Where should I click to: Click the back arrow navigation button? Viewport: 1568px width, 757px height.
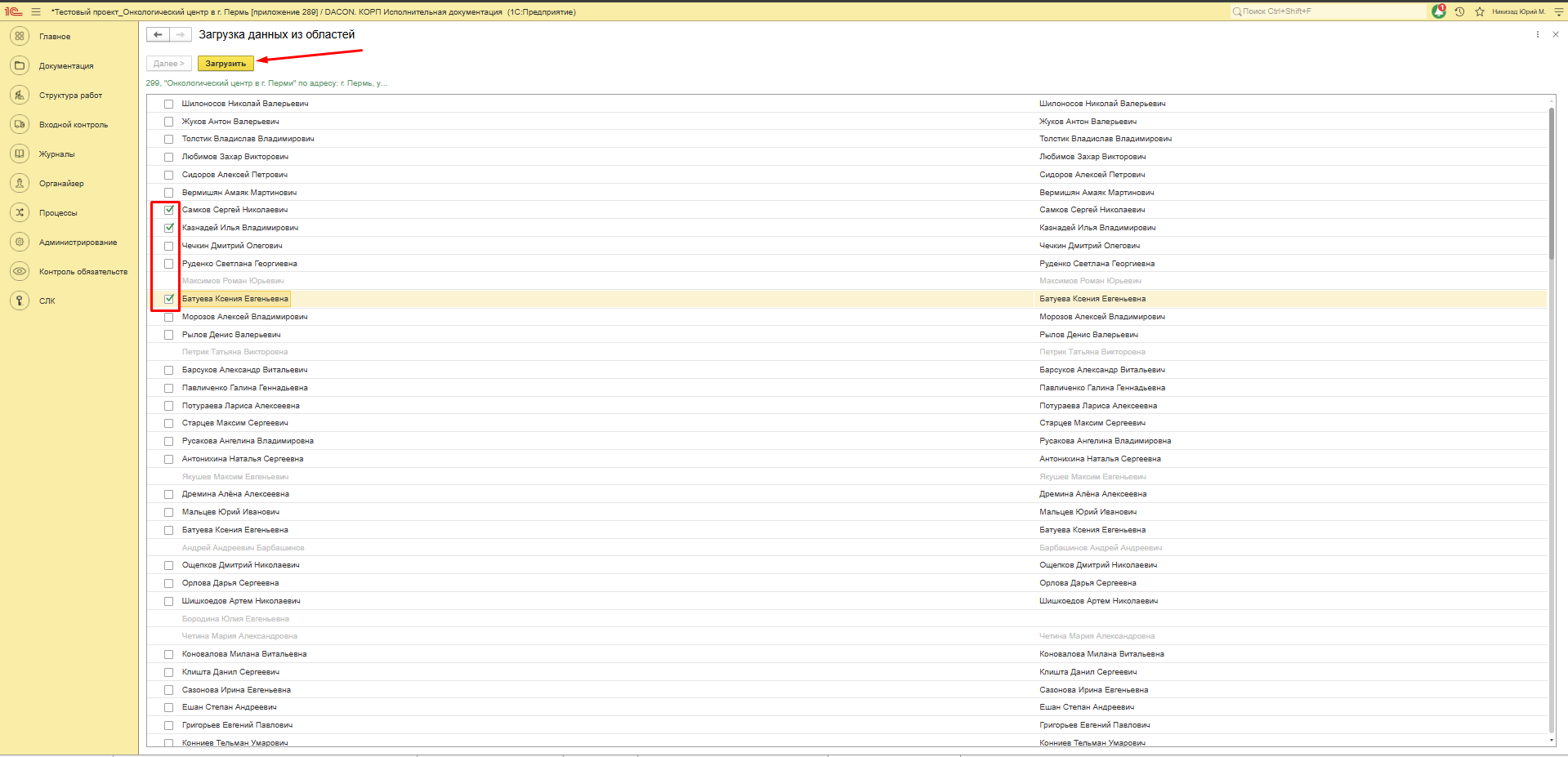pyautogui.click(x=158, y=34)
